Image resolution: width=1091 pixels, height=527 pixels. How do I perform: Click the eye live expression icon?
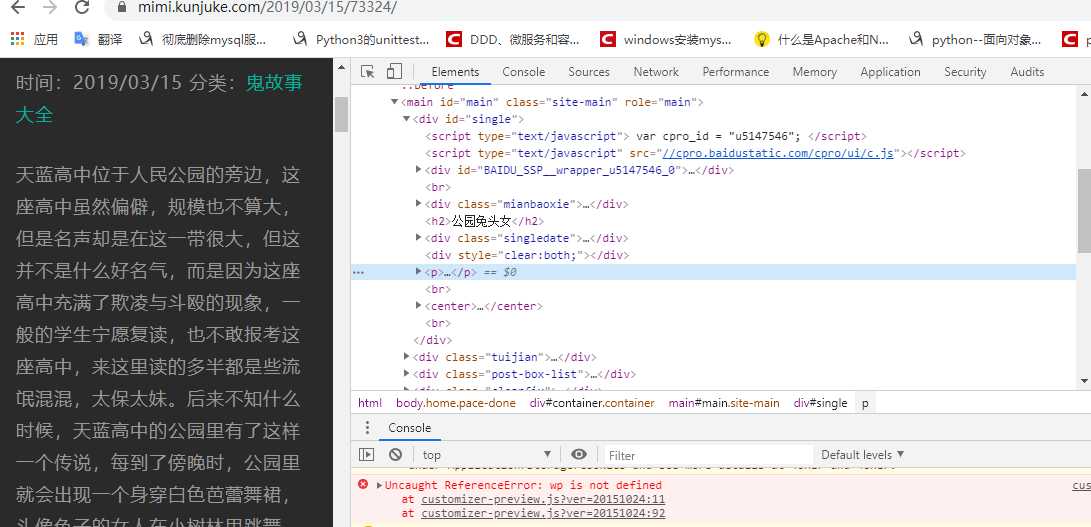pyautogui.click(x=579, y=455)
